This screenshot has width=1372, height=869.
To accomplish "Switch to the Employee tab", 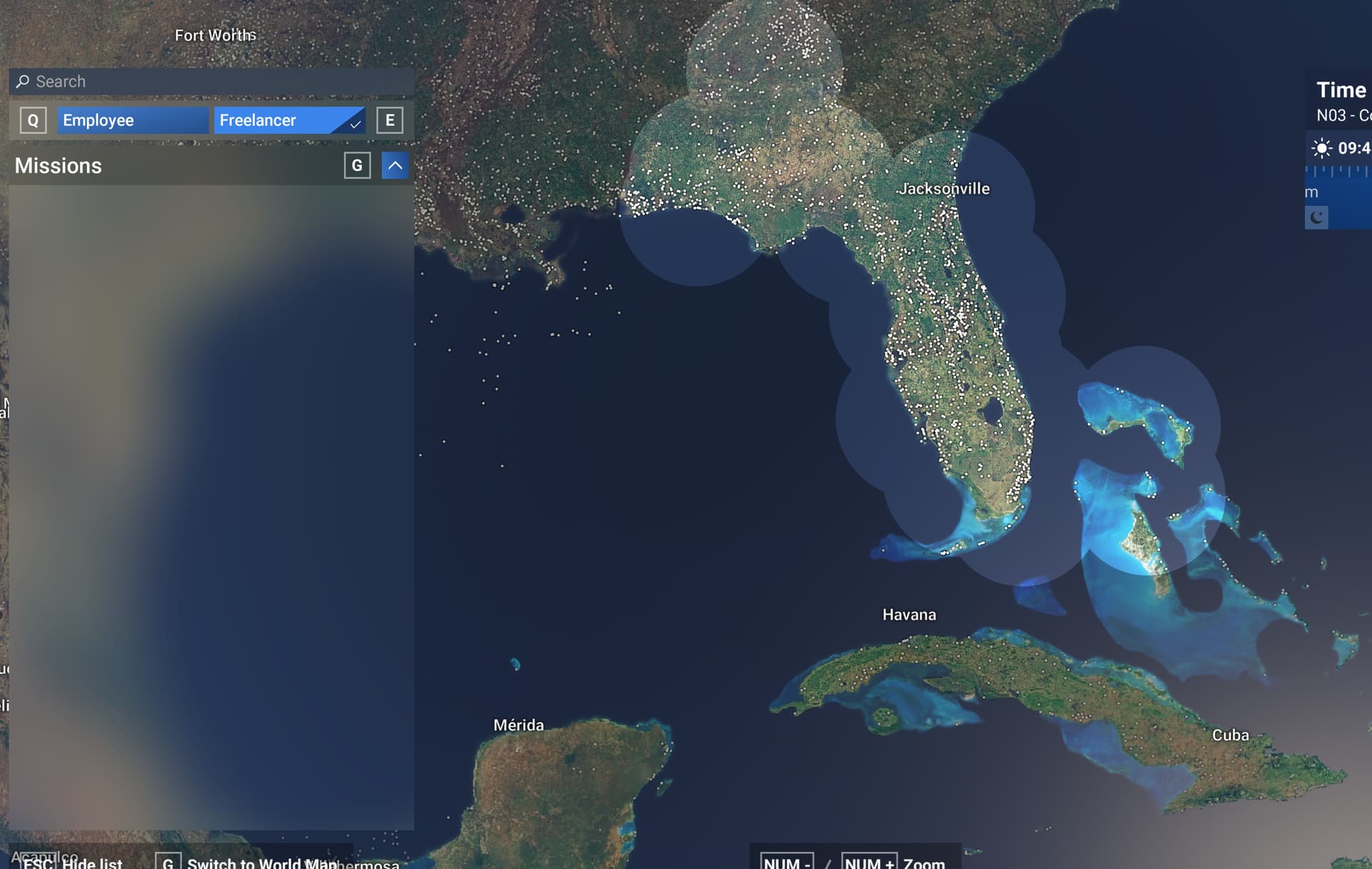I will (x=133, y=120).
